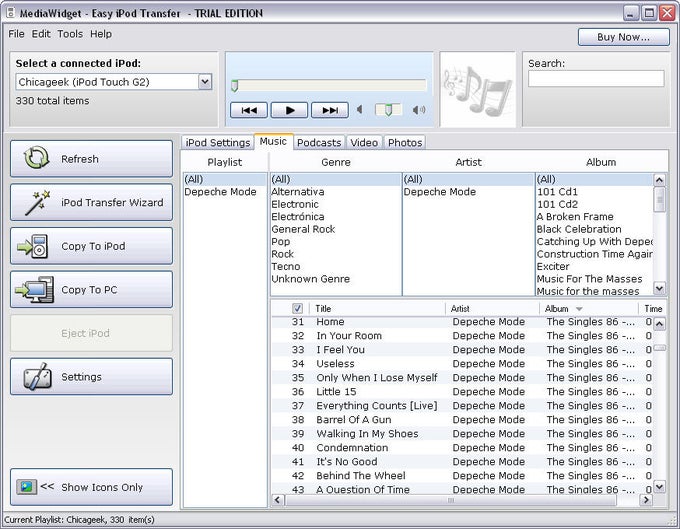Click the Settings tools icon
The width and height of the screenshot is (680, 529).
point(37,376)
